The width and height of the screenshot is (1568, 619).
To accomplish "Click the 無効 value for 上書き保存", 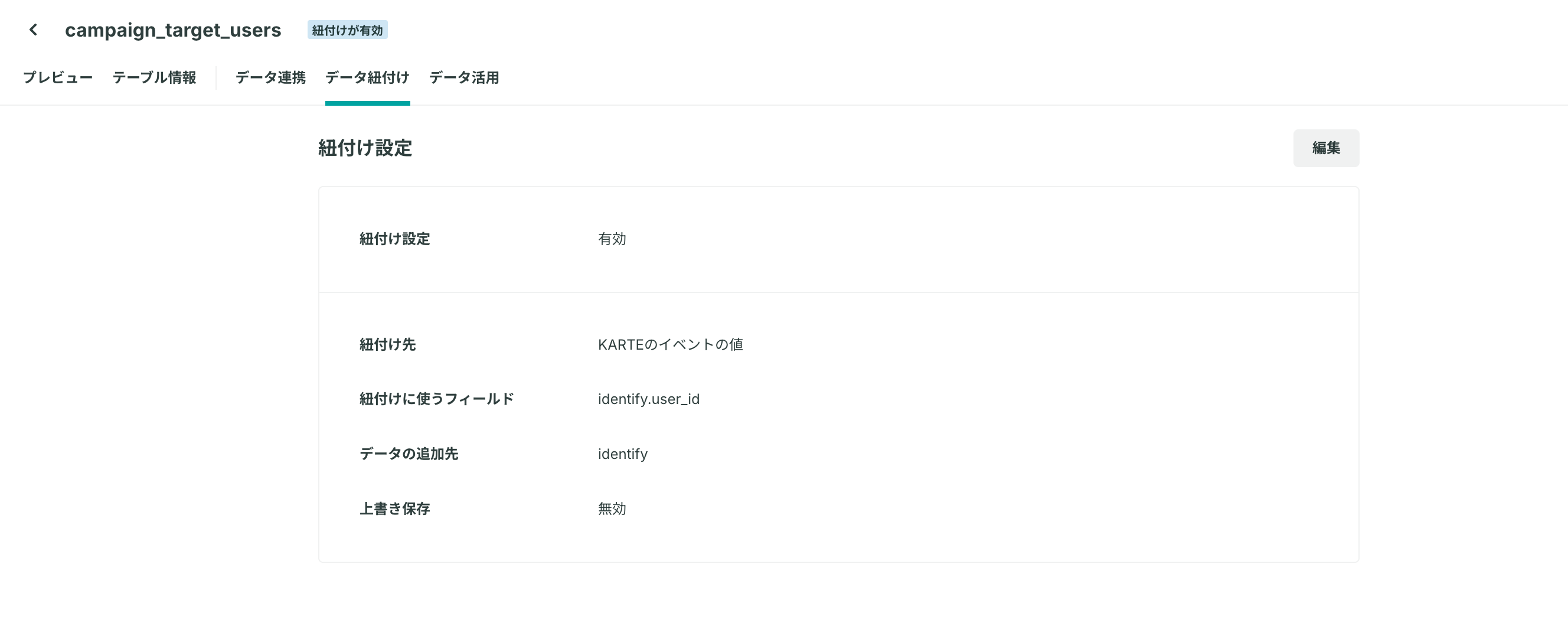I will [612, 509].
